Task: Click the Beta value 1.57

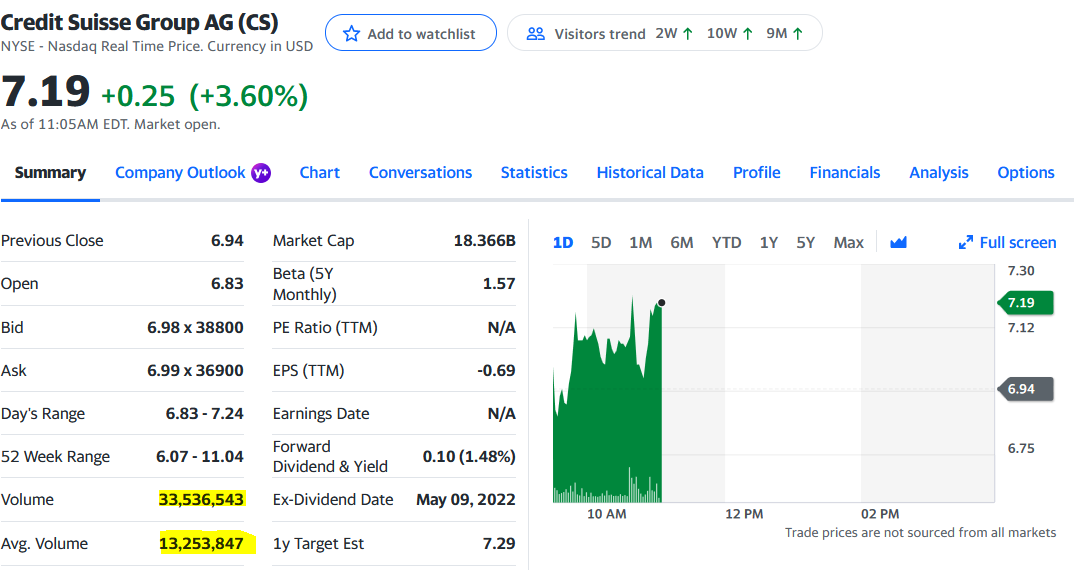Action: click(499, 284)
